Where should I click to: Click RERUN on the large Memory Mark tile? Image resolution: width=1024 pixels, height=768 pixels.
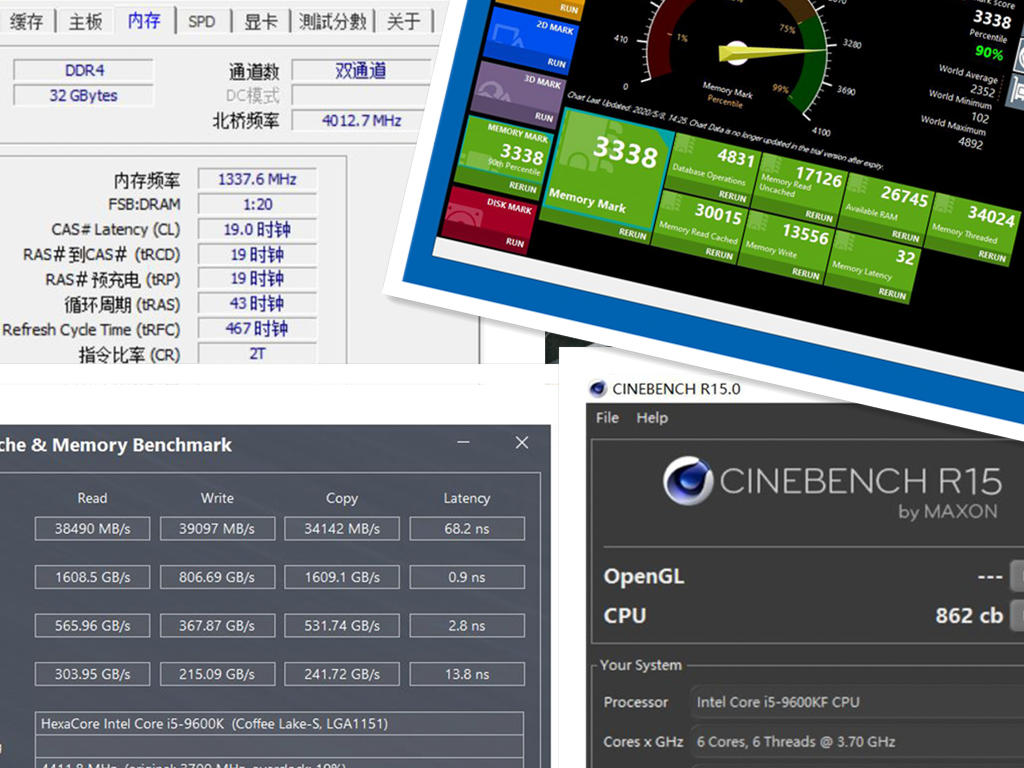click(x=632, y=233)
